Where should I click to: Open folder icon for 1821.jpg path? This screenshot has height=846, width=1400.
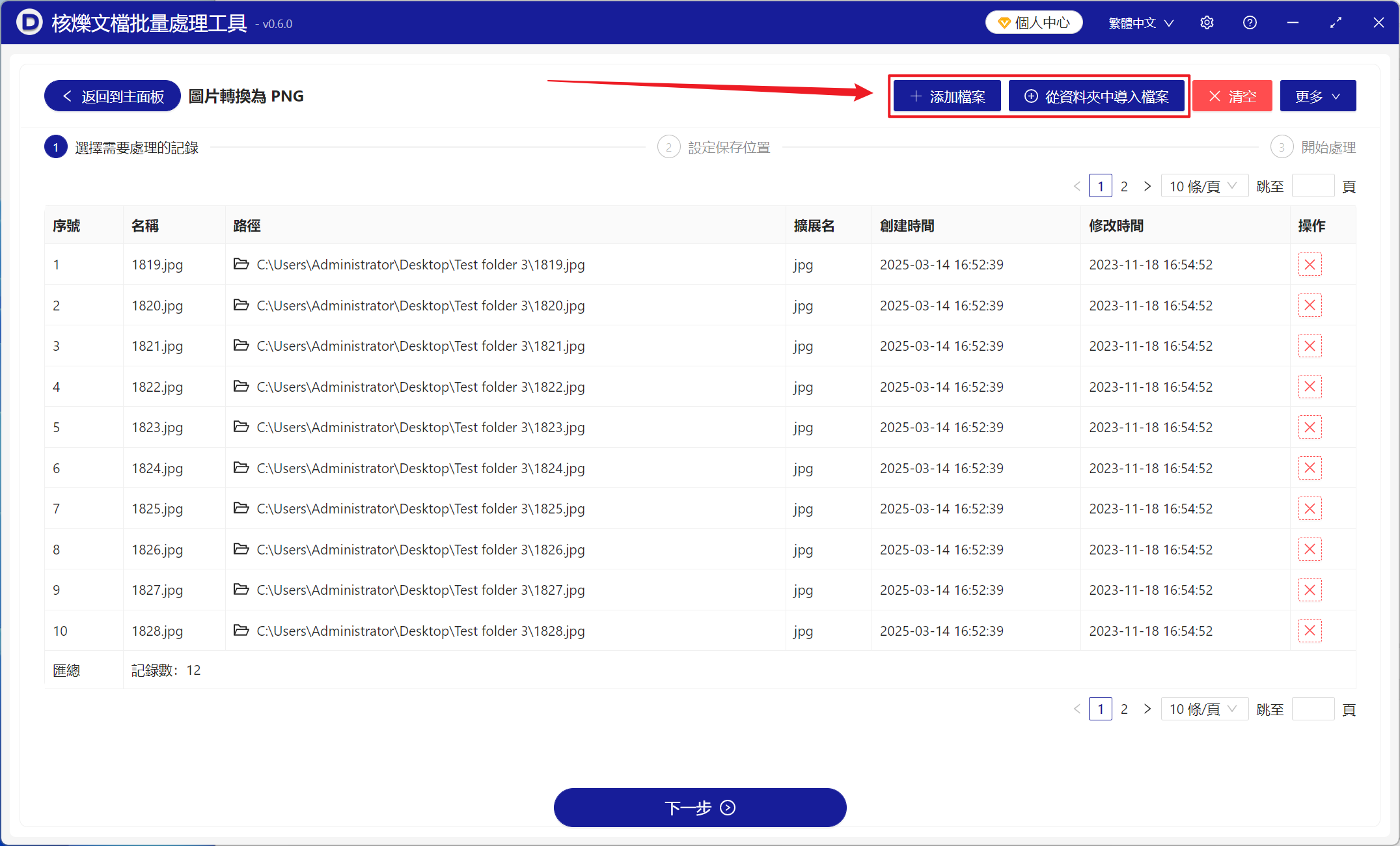pyautogui.click(x=241, y=346)
